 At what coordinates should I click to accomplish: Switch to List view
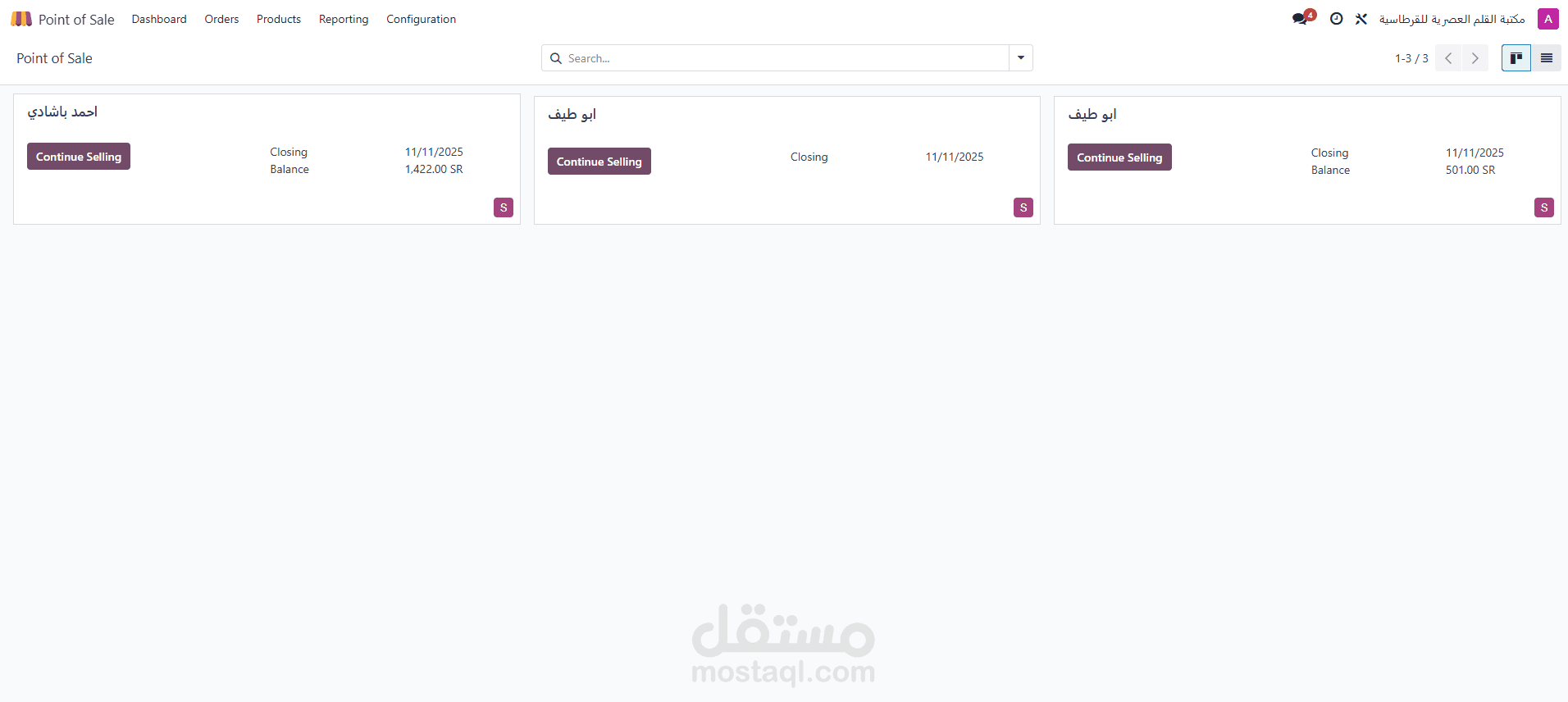(1547, 58)
